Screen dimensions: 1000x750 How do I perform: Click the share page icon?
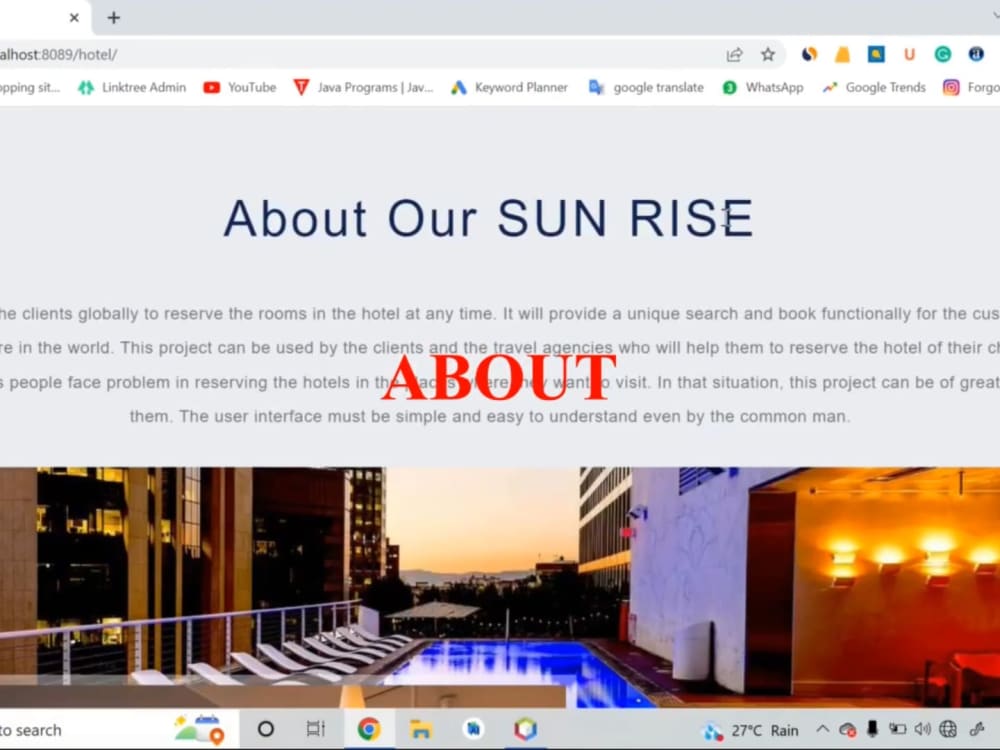tap(734, 54)
